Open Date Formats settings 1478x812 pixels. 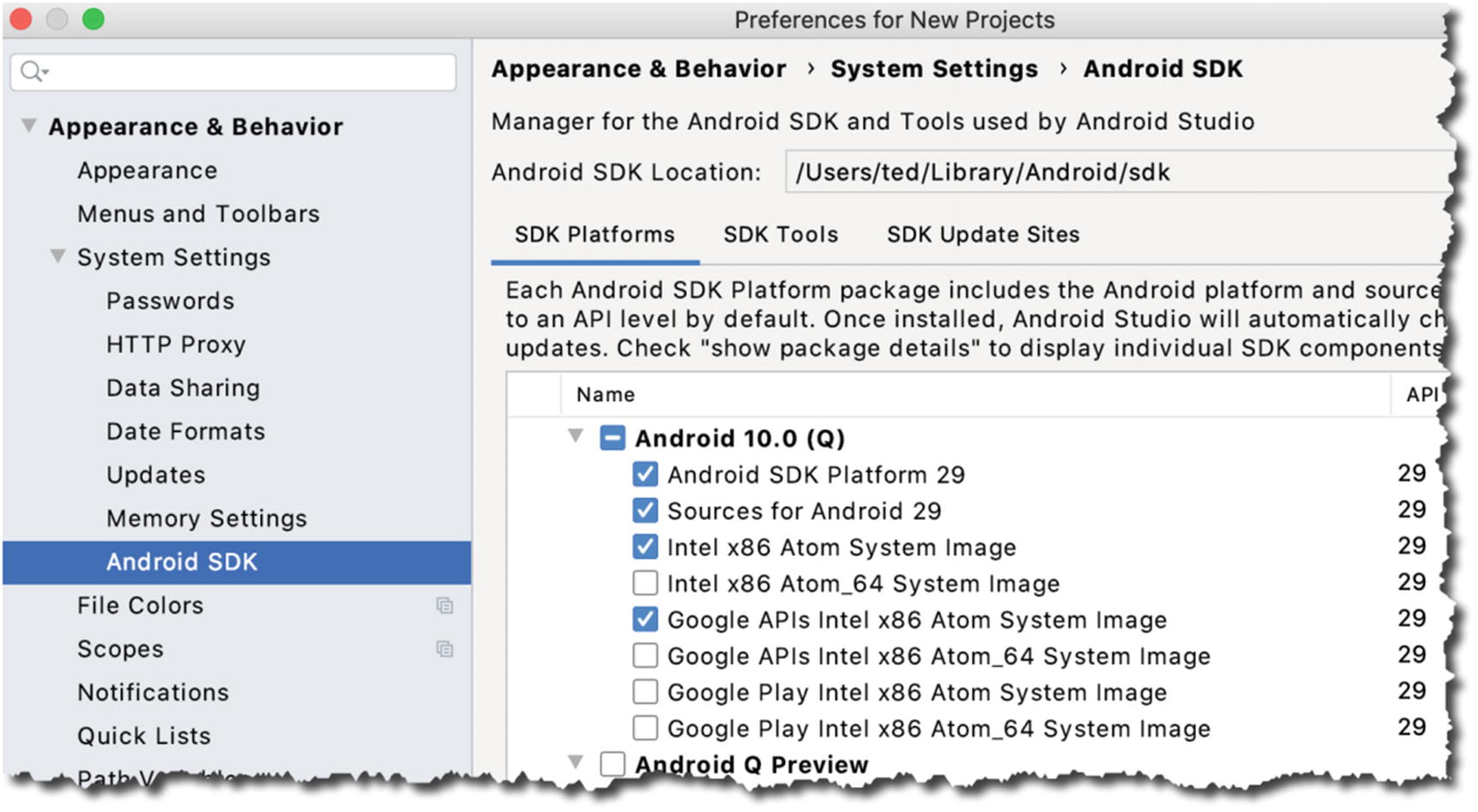click(x=186, y=431)
